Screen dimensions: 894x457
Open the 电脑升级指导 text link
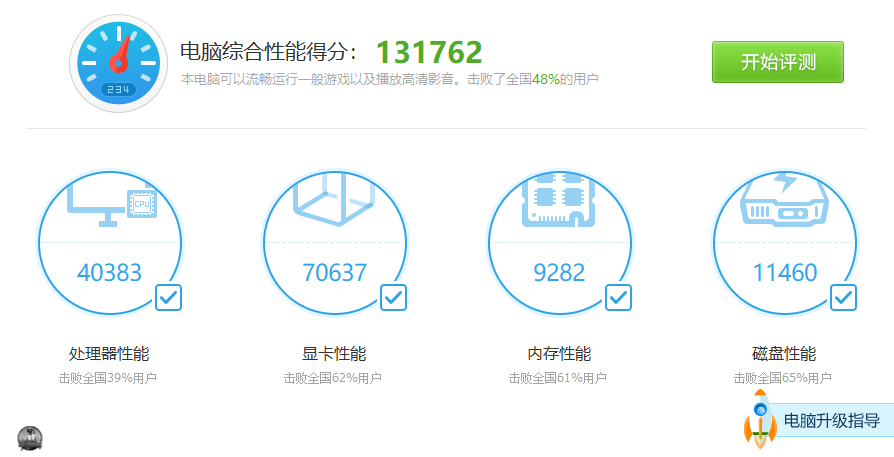(831, 421)
